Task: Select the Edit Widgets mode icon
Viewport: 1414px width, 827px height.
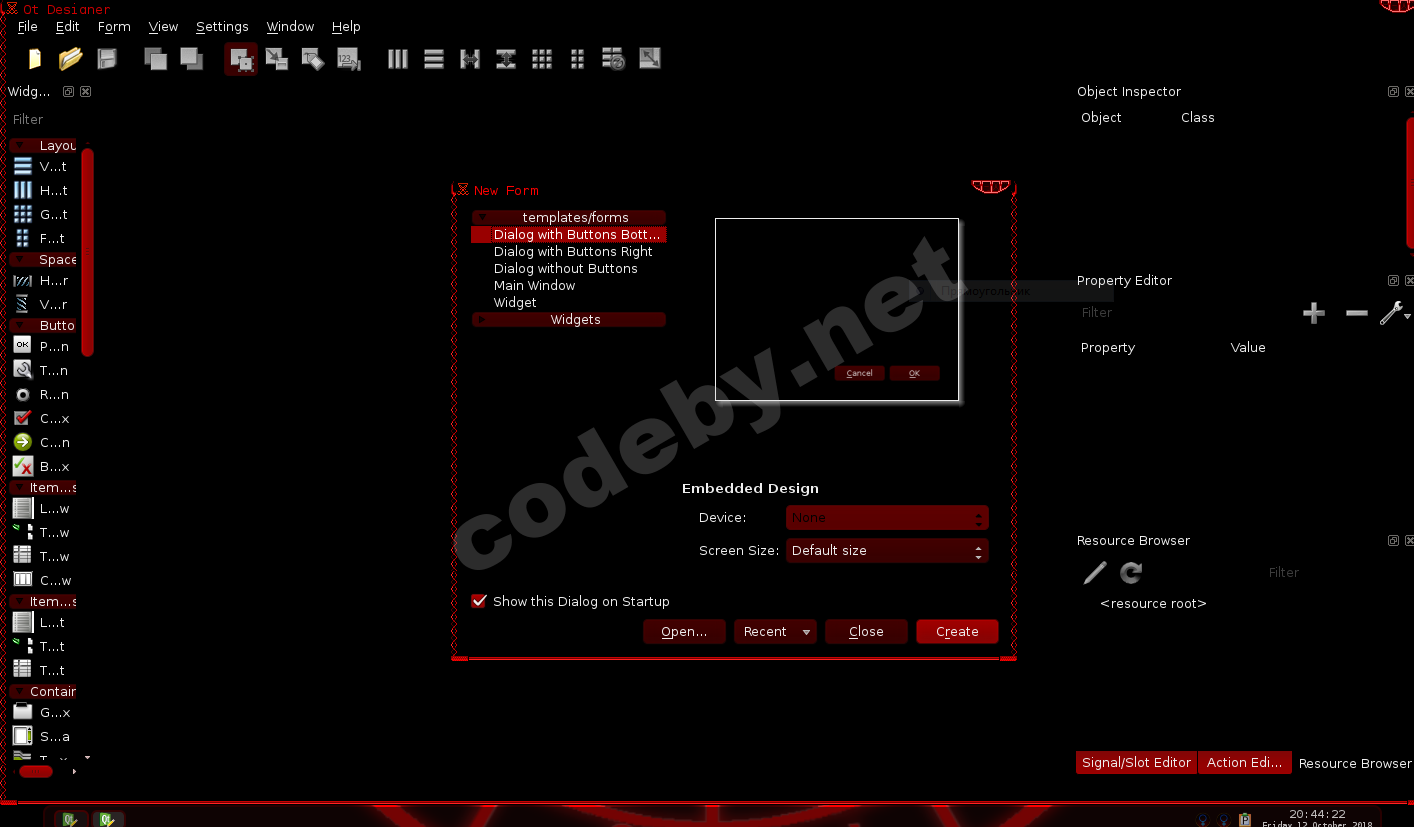Action: (241, 59)
